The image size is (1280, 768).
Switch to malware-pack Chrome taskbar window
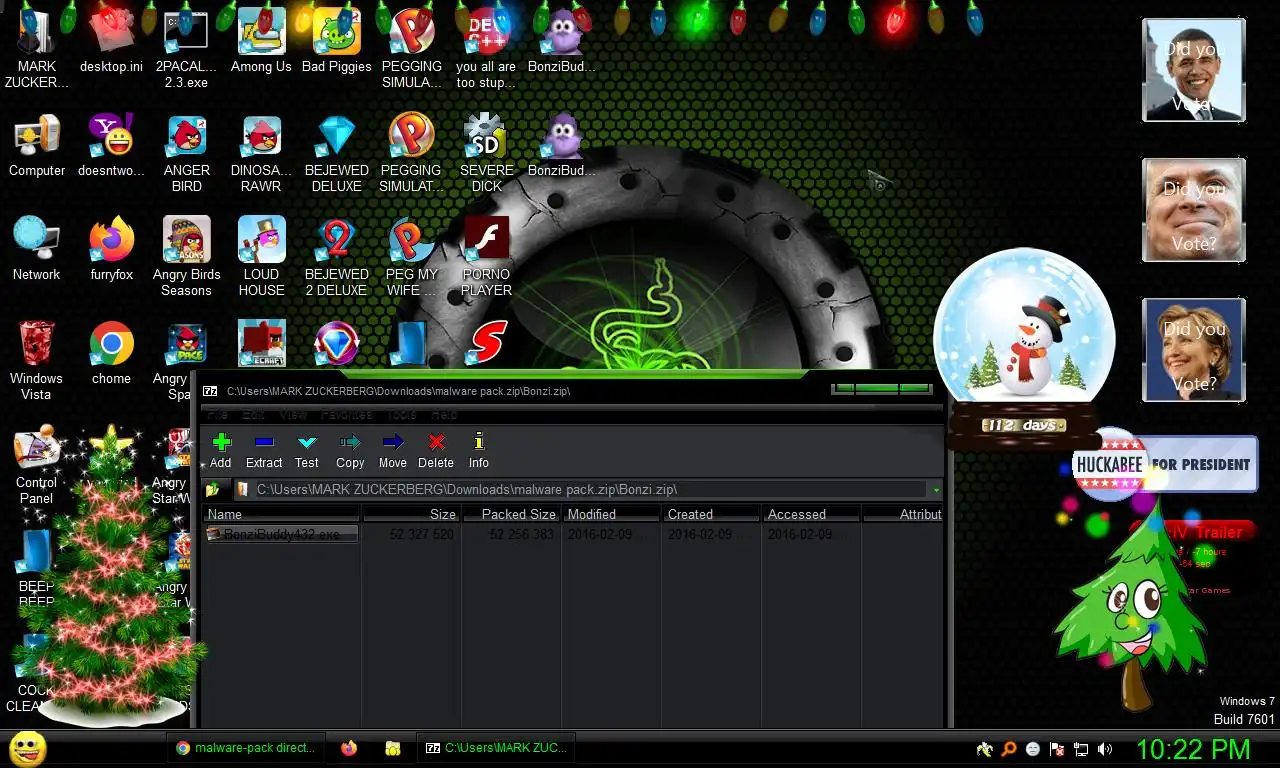(246, 748)
